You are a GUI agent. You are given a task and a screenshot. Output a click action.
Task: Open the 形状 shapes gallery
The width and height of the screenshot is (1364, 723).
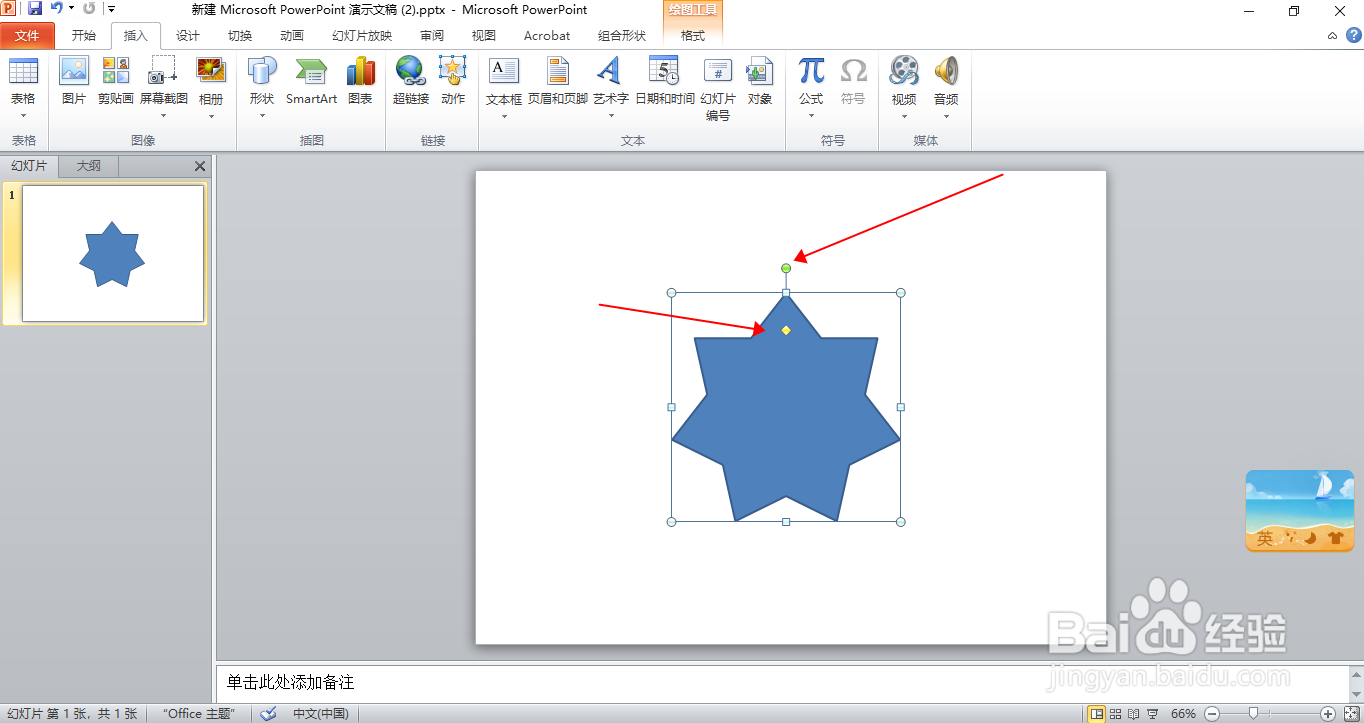(262, 72)
